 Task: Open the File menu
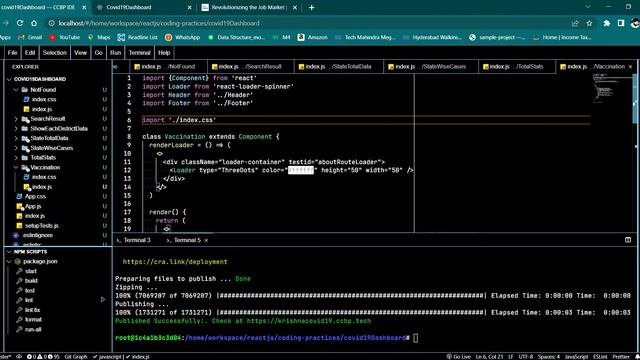pos(13,53)
